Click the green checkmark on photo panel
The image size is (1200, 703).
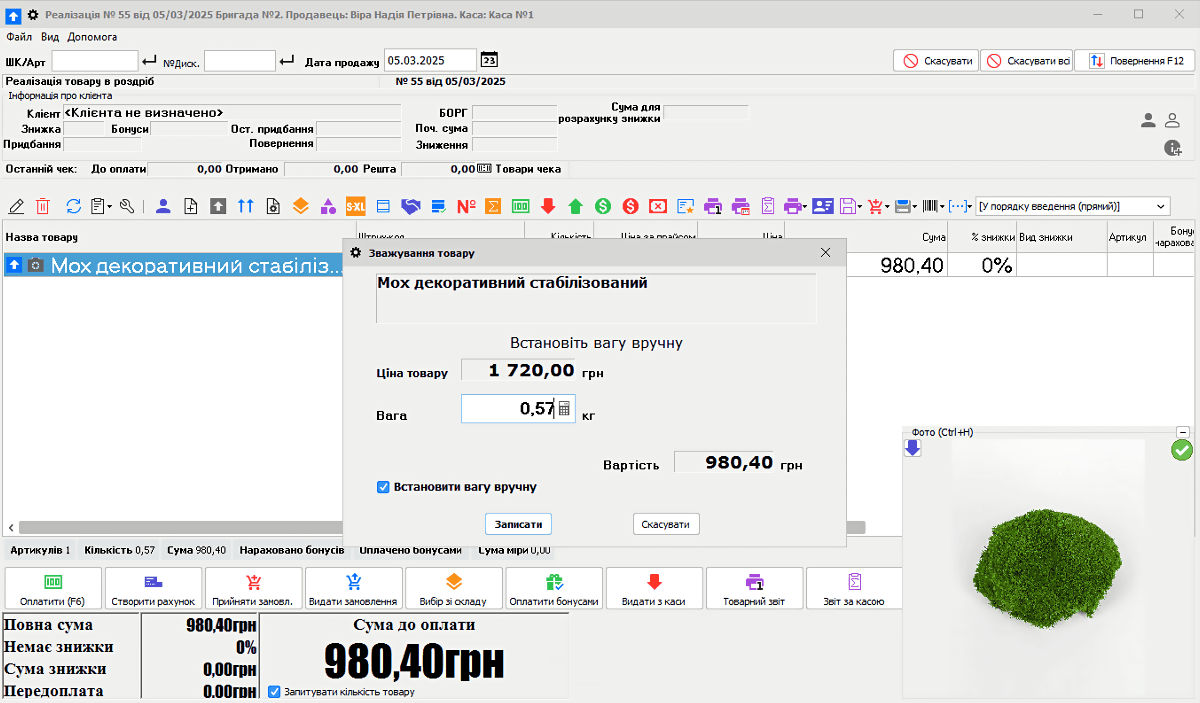click(1182, 451)
